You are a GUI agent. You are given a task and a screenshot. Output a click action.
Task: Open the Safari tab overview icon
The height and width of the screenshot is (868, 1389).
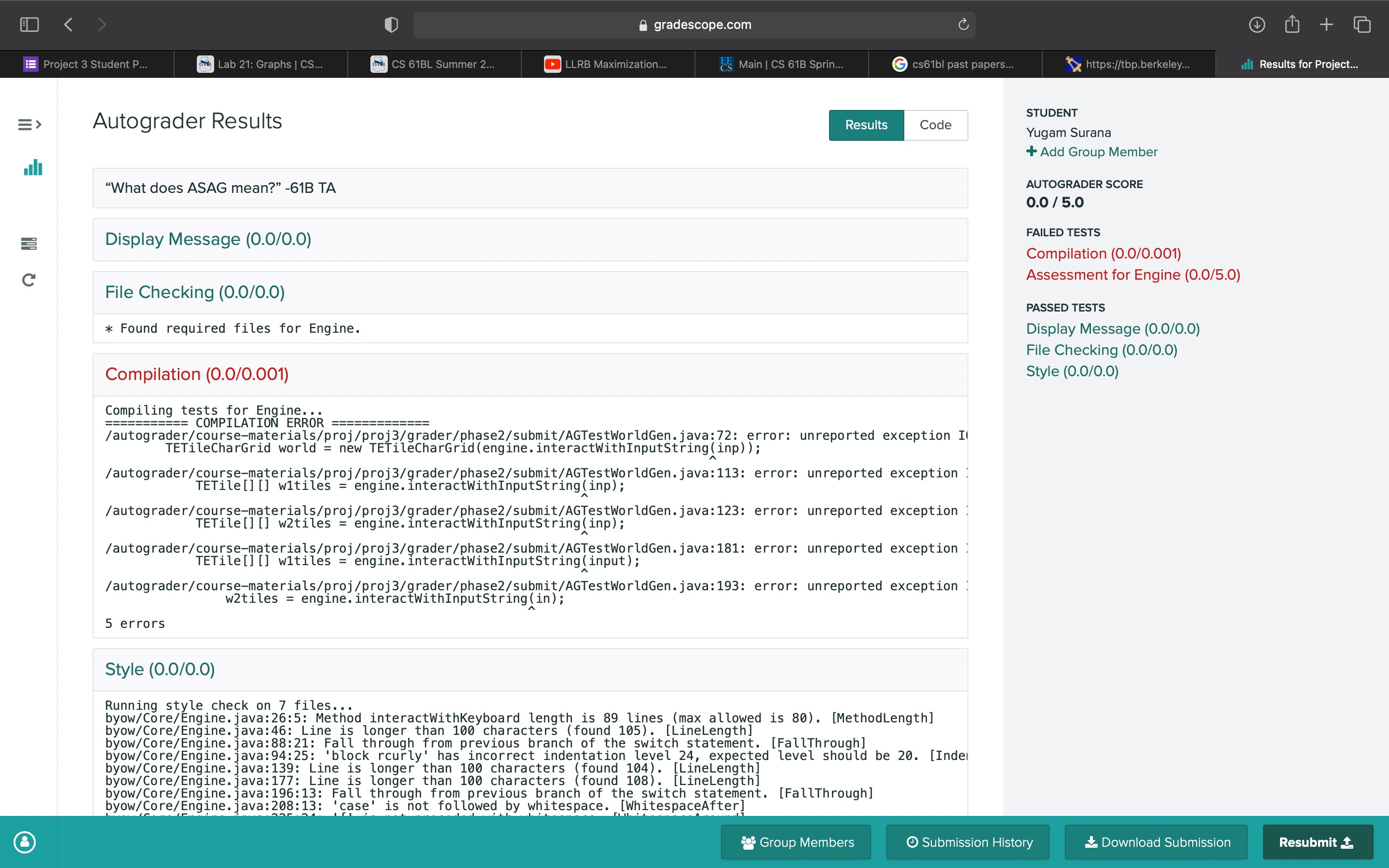[x=1362, y=25]
